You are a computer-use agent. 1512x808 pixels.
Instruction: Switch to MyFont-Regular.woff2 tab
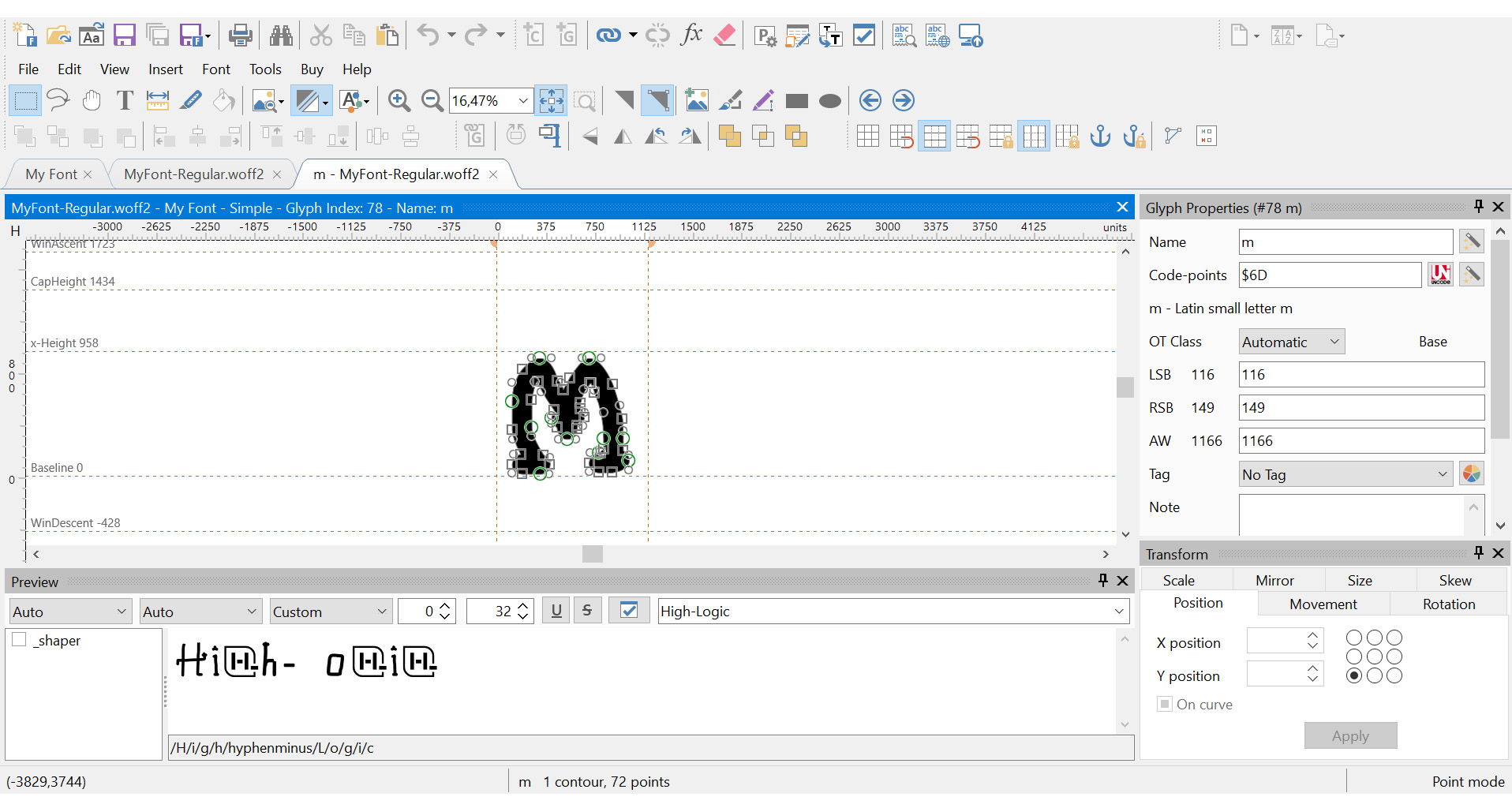[194, 174]
